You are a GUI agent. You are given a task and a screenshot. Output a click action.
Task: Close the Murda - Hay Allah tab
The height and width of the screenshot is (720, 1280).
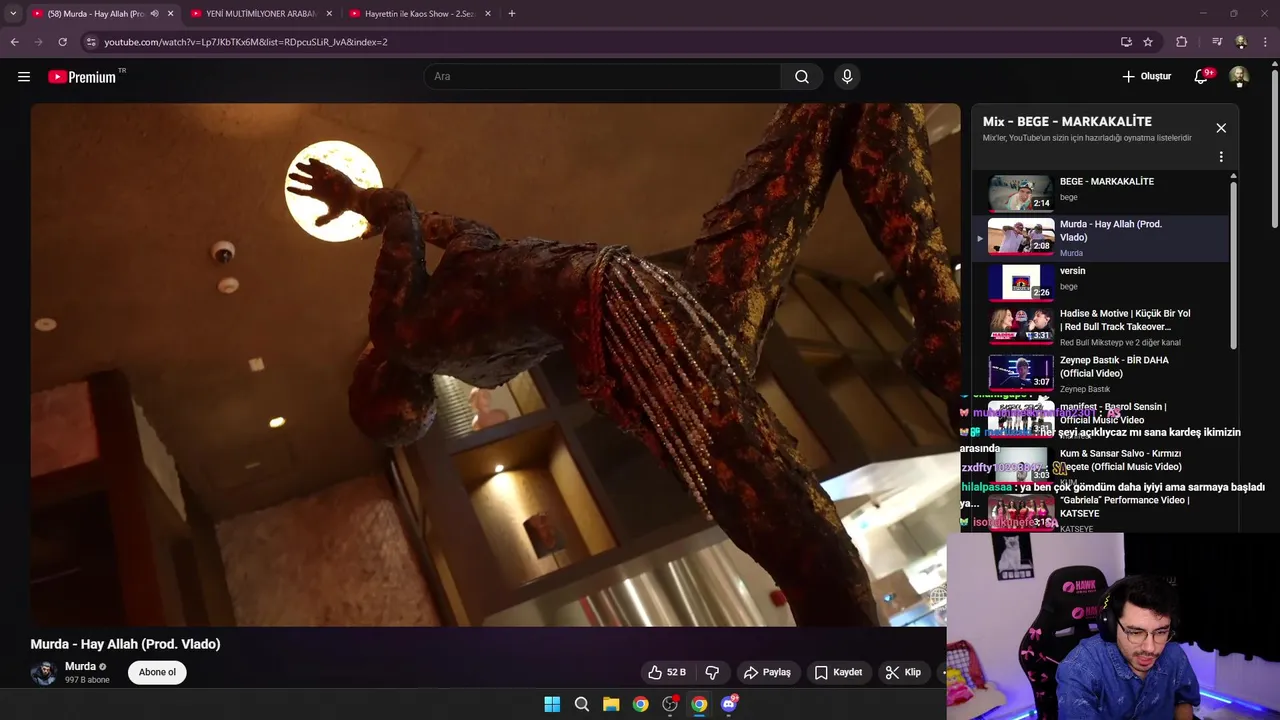[170, 14]
